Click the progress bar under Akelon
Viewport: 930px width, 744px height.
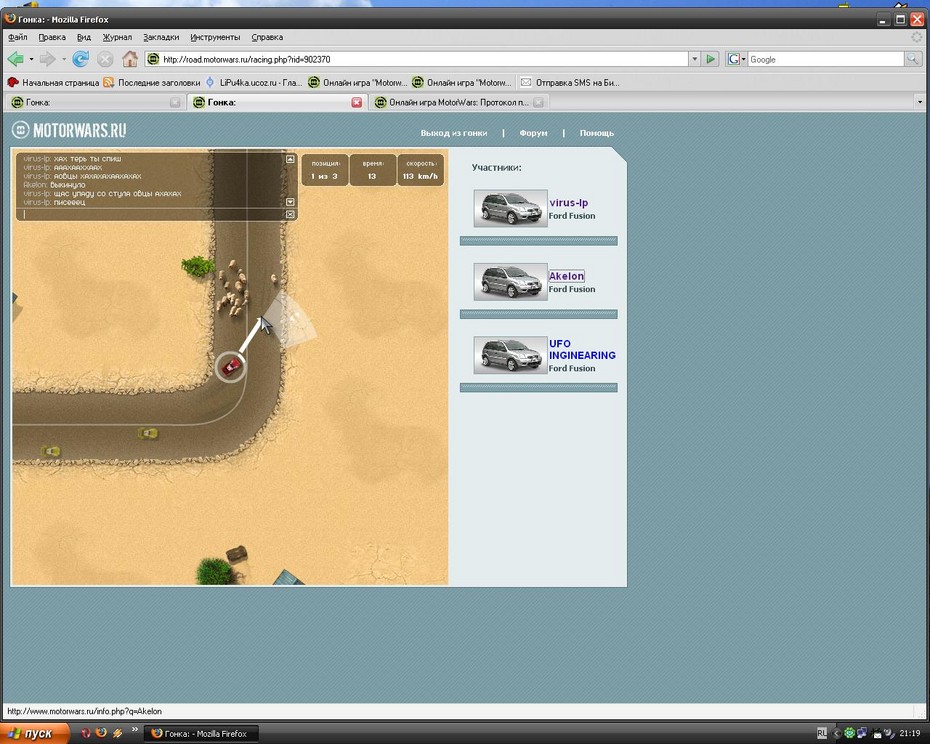(539, 314)
